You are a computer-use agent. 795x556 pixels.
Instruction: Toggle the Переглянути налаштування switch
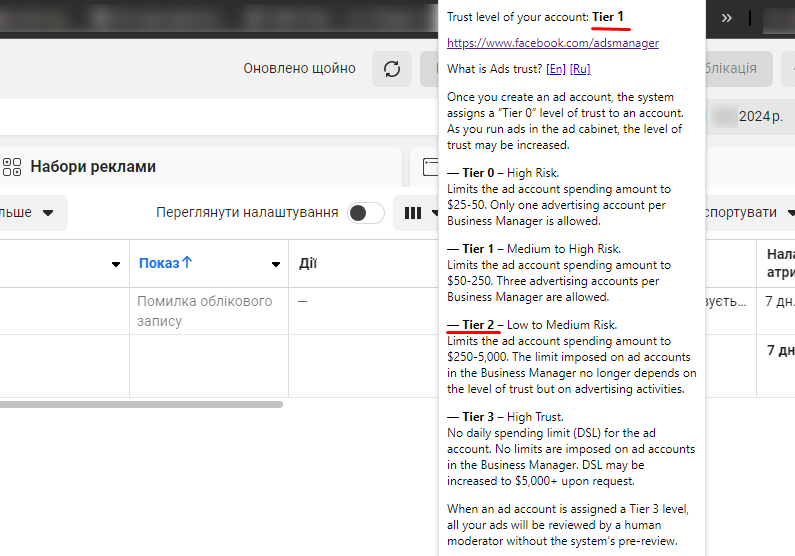[x=366, y=213]
